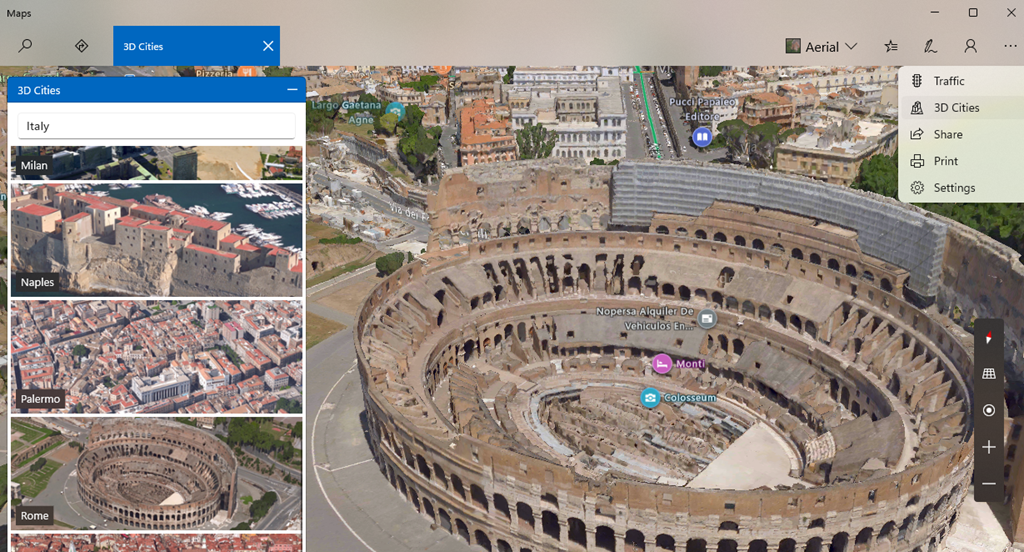The image size is (1024, 552).
Task: Open the Directions icon in toolbar
Action: 82,46
